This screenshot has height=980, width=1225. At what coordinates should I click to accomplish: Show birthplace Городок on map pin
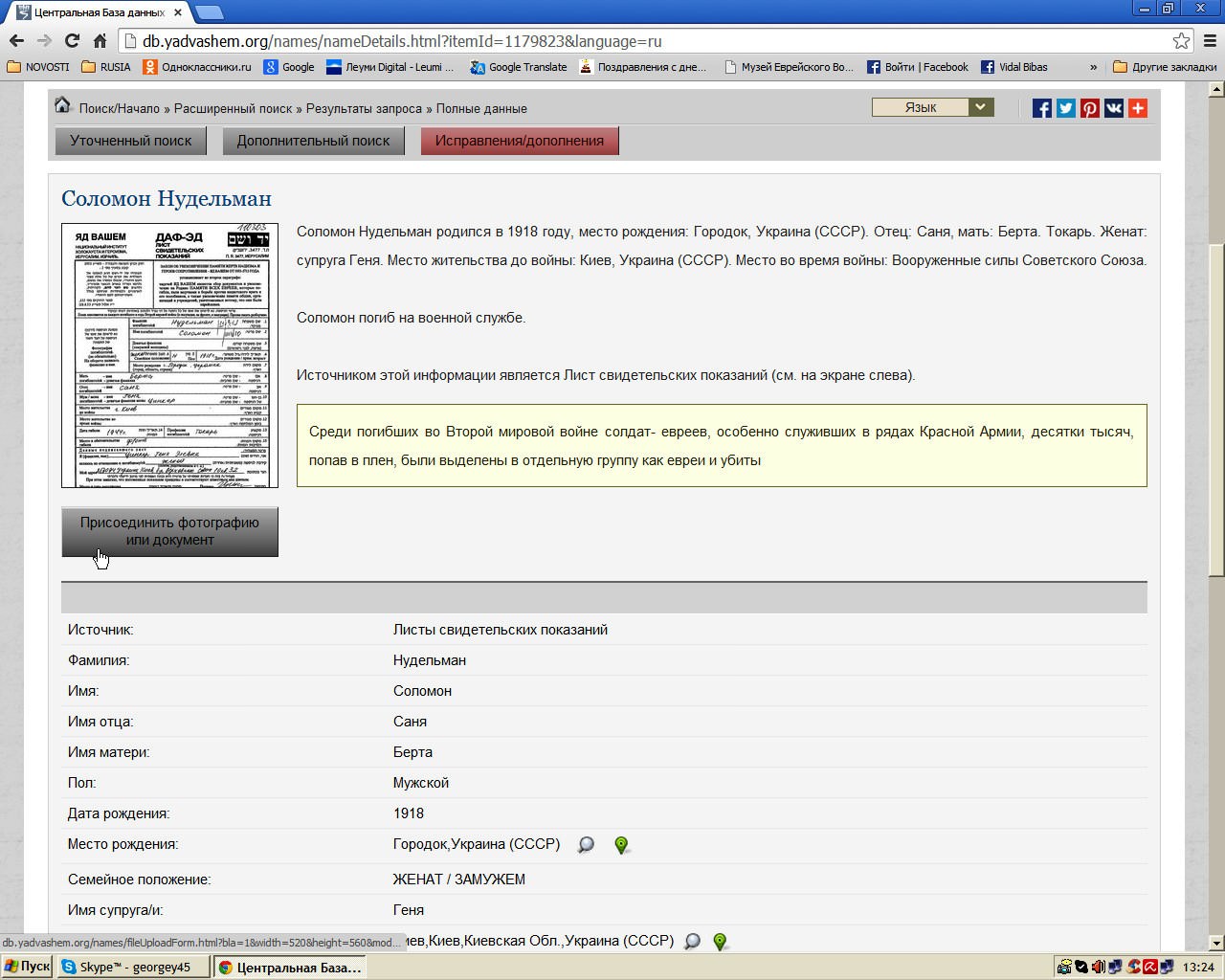coord(621,845)
